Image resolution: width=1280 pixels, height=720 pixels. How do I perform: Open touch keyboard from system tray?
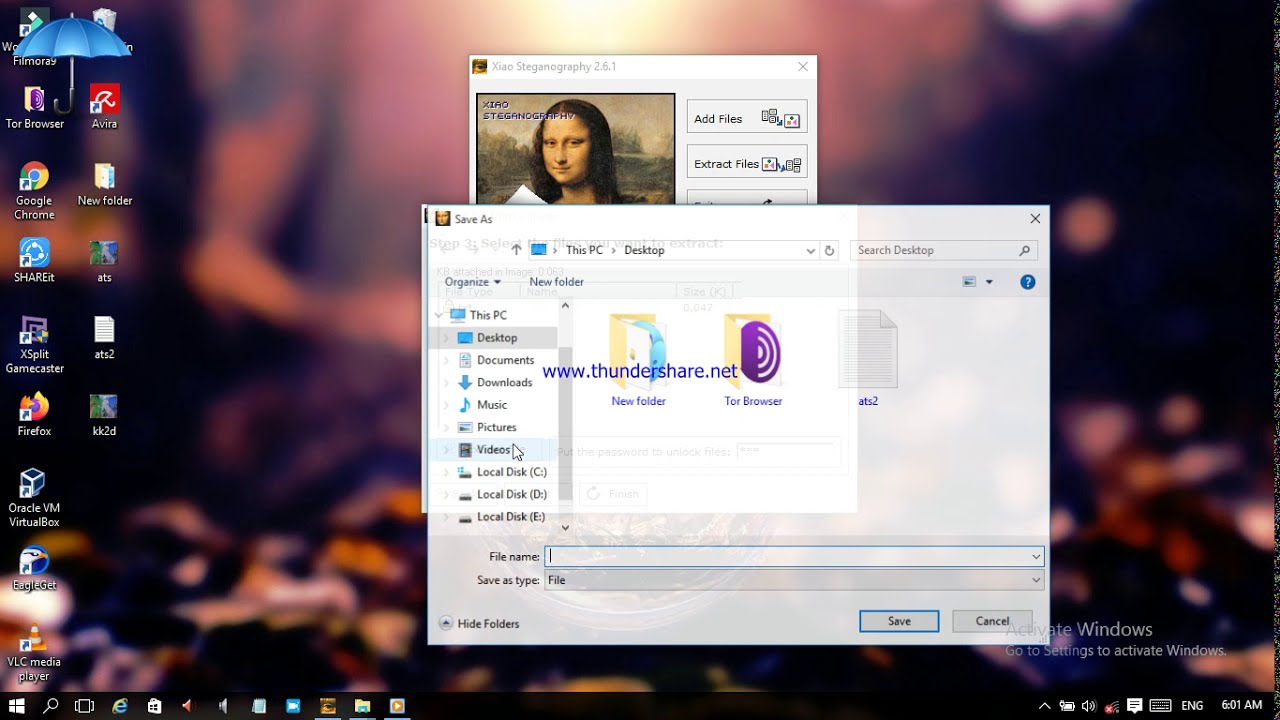pos(1162,706)
